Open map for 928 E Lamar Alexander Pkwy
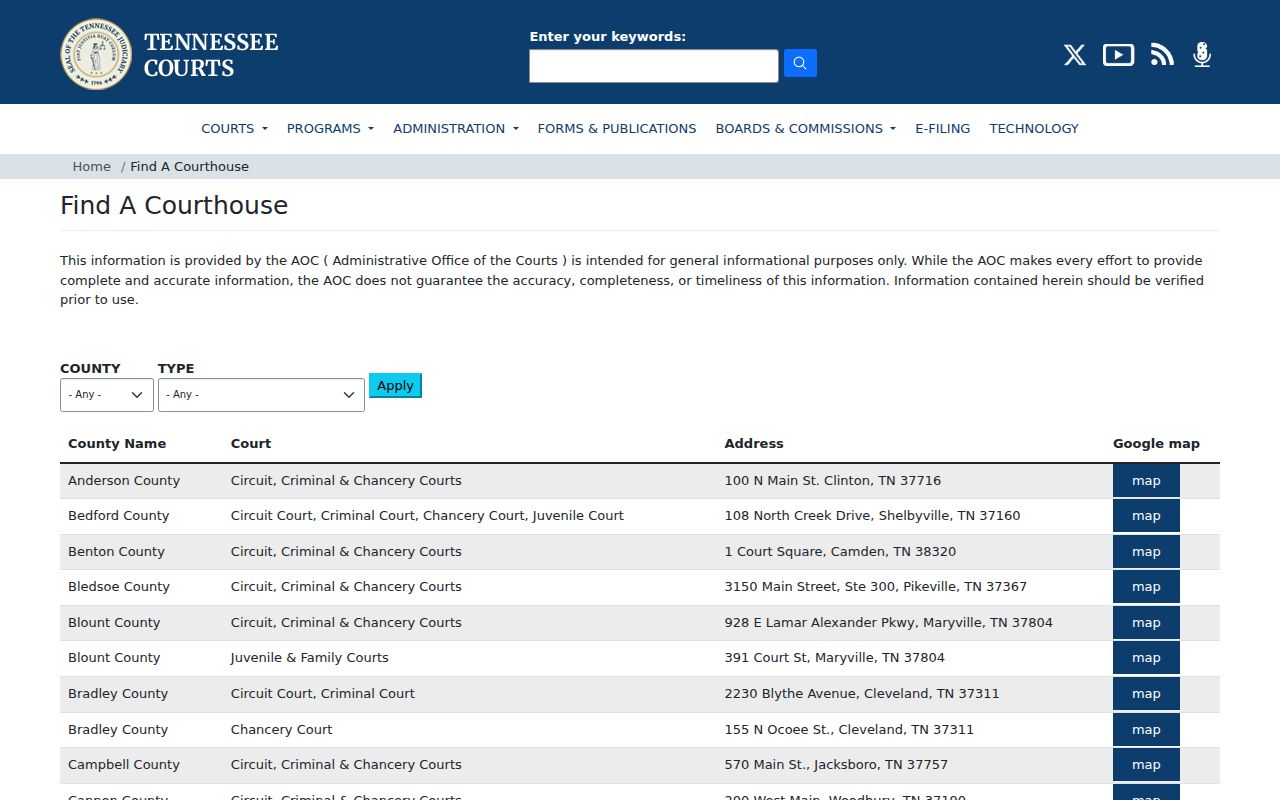This screenshot has height=800, width=1280. coord(1146,623)
